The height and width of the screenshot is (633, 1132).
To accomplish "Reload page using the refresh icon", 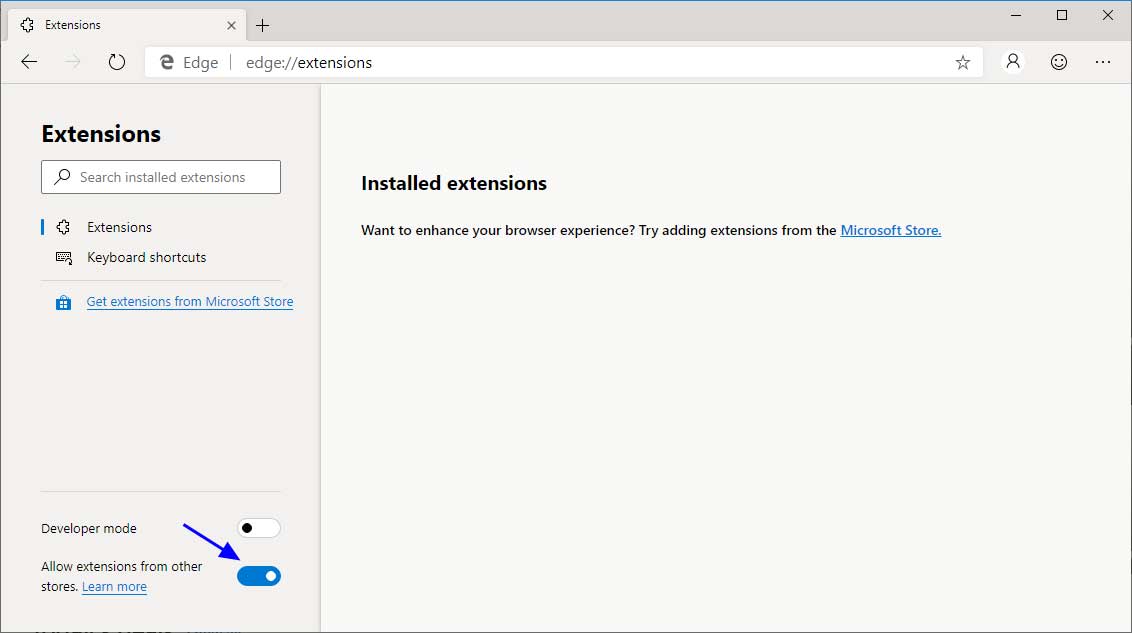I will point(117,61).
